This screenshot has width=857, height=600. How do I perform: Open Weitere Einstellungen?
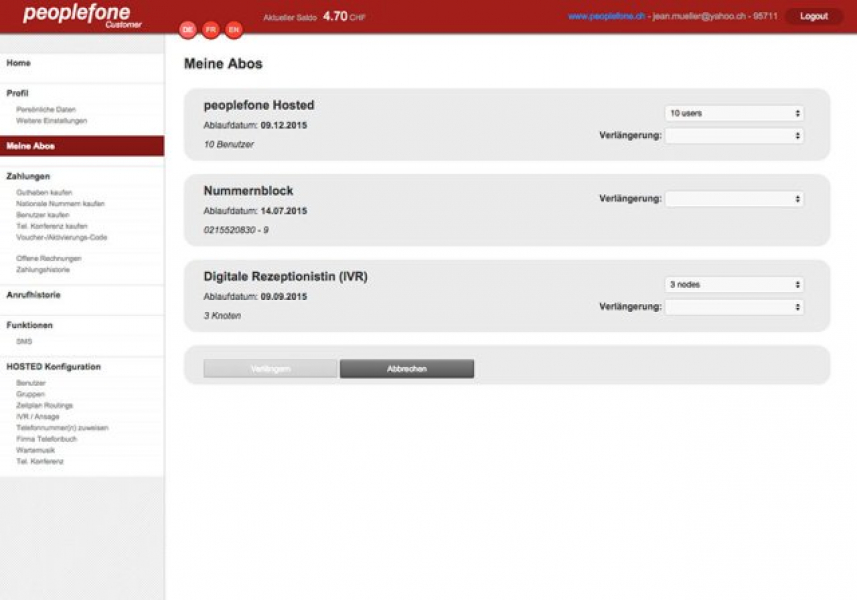pyautogui.click(x=51, y=121)
